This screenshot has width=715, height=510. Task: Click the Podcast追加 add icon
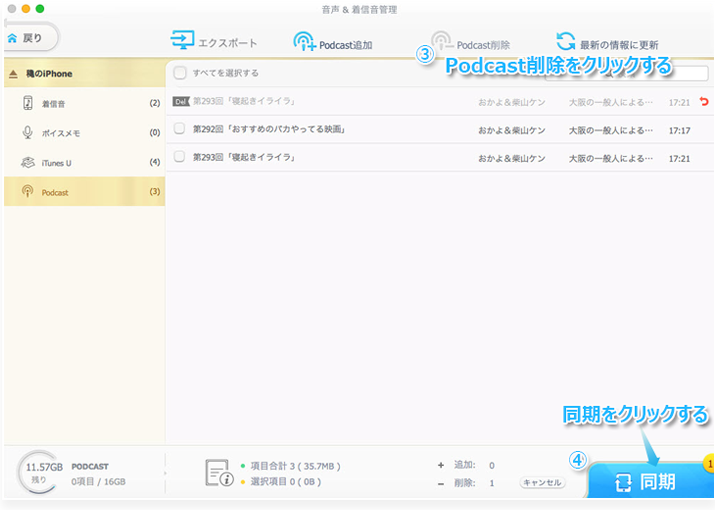click(x=304, y=41)
